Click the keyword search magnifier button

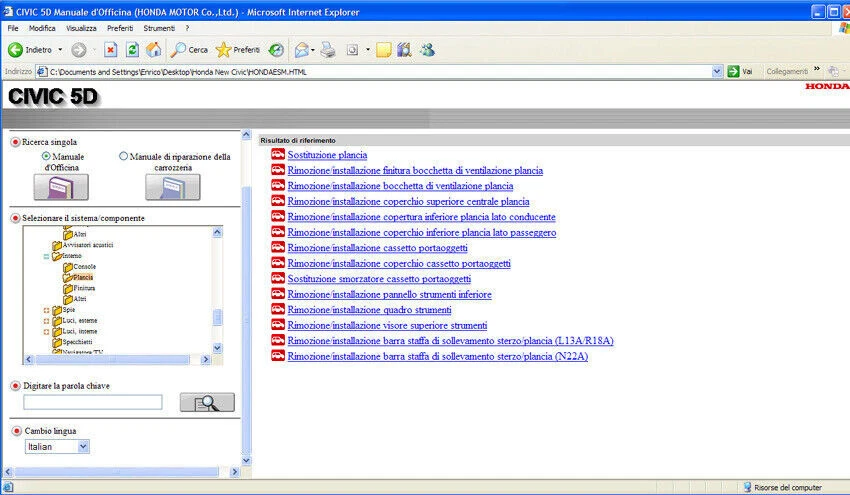click(207, 402)
